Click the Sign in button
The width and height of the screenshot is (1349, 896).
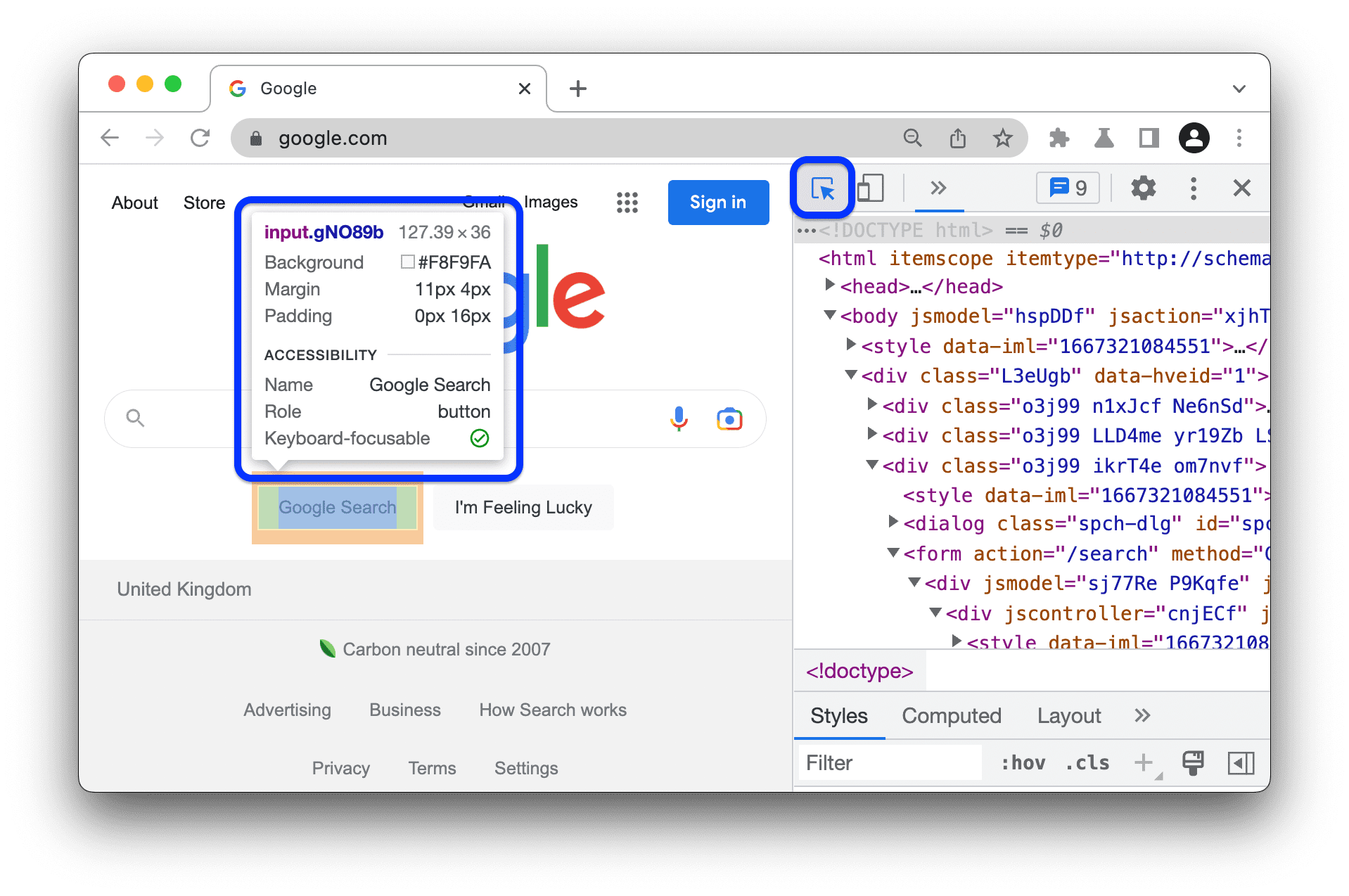click(x=717, y=202)
